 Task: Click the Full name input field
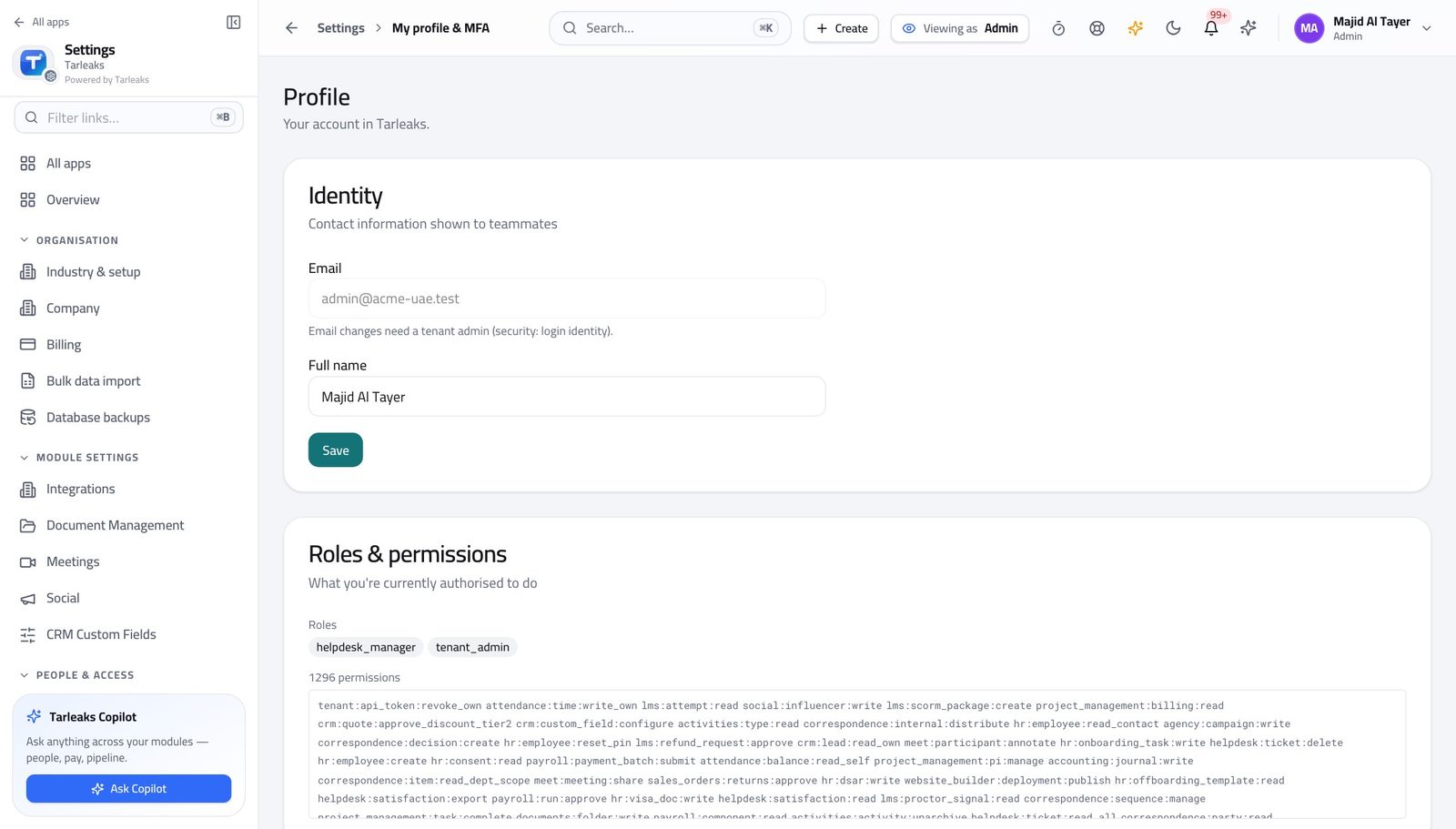(566, 397)
